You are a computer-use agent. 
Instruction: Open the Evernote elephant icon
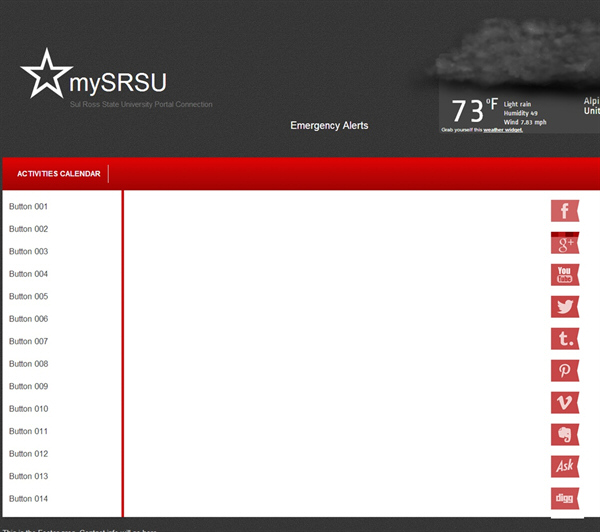point(565,435)
